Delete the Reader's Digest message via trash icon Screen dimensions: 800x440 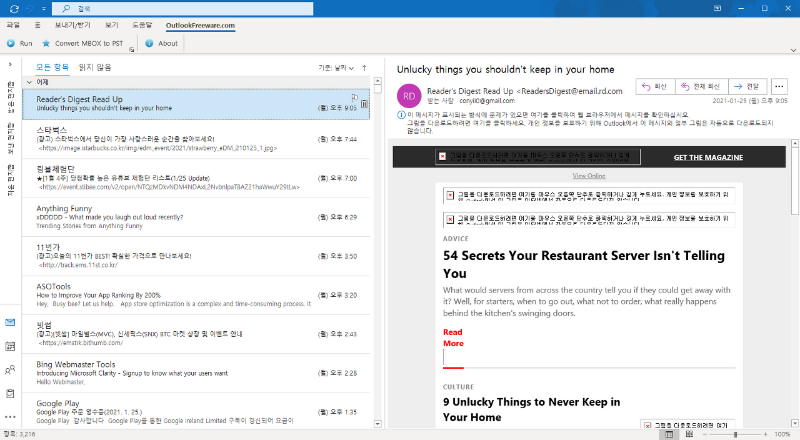(364, 104)
